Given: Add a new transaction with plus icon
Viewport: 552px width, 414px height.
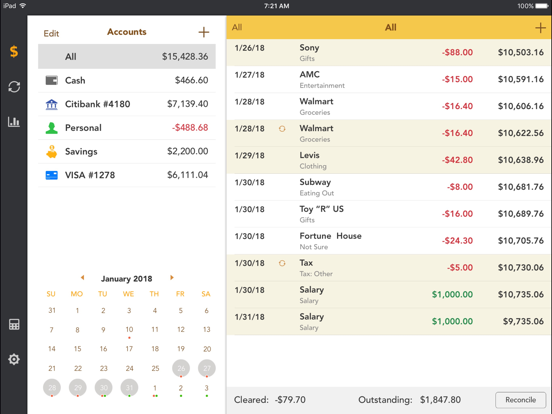Looking at the screenshot, I should pos(540,27).
